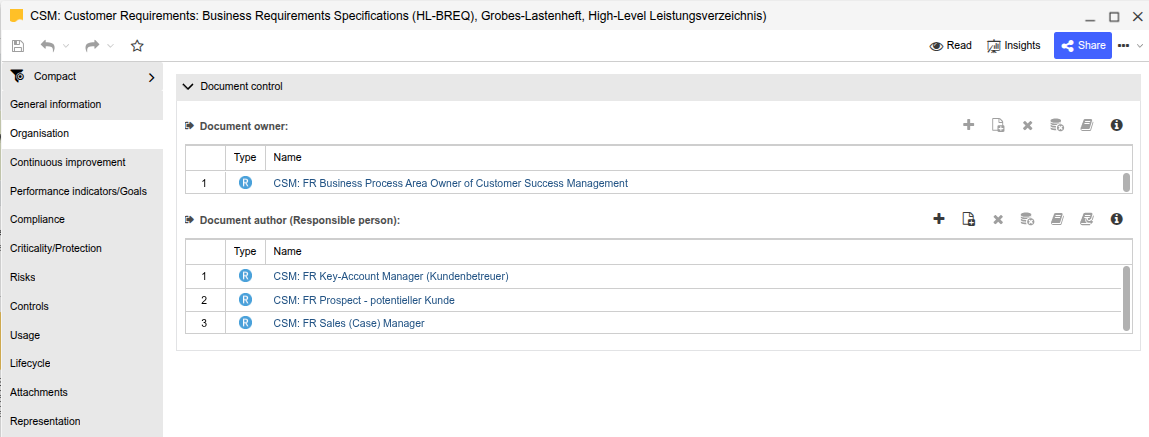Mark this object as favourite with the star
The width and height of the screenshot is (1149, 437).
(x=137, y=45)
